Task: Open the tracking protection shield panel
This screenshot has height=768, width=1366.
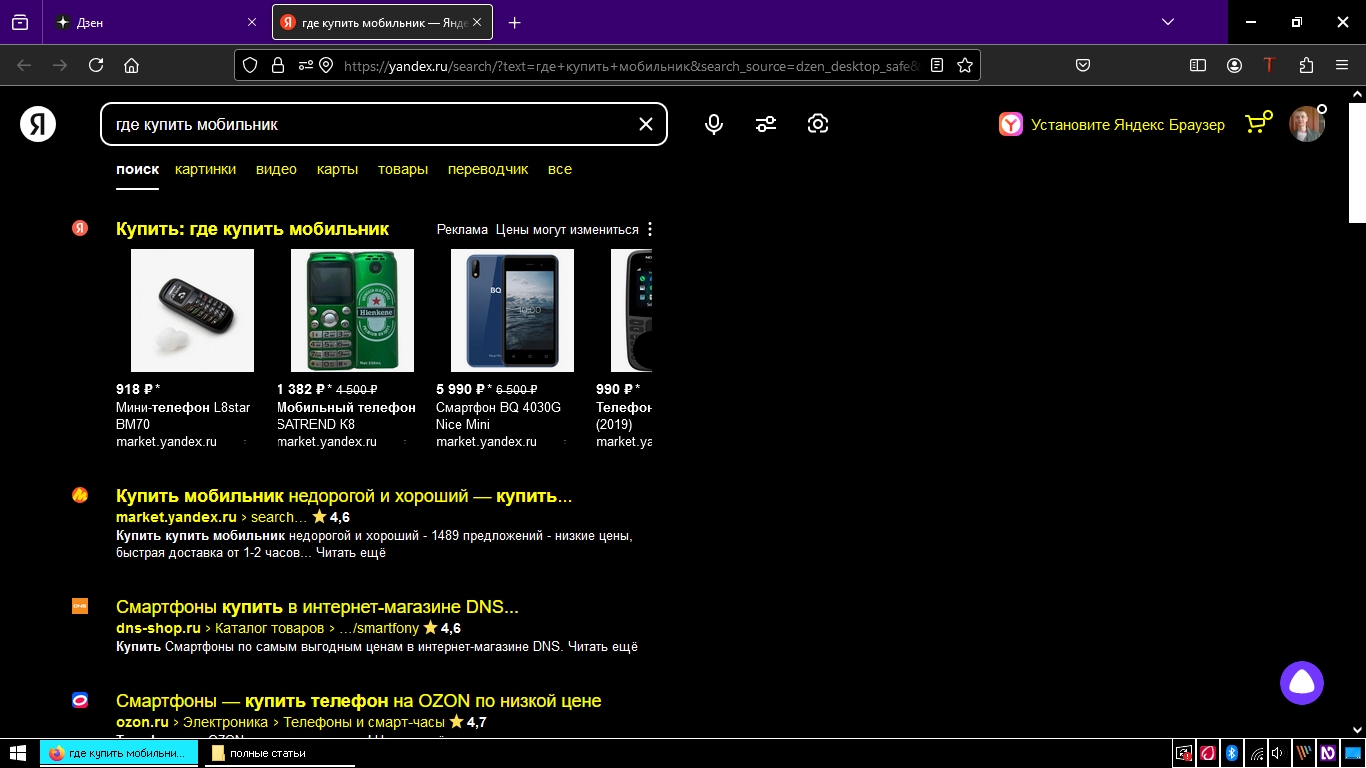Action: tap(250, 65)
